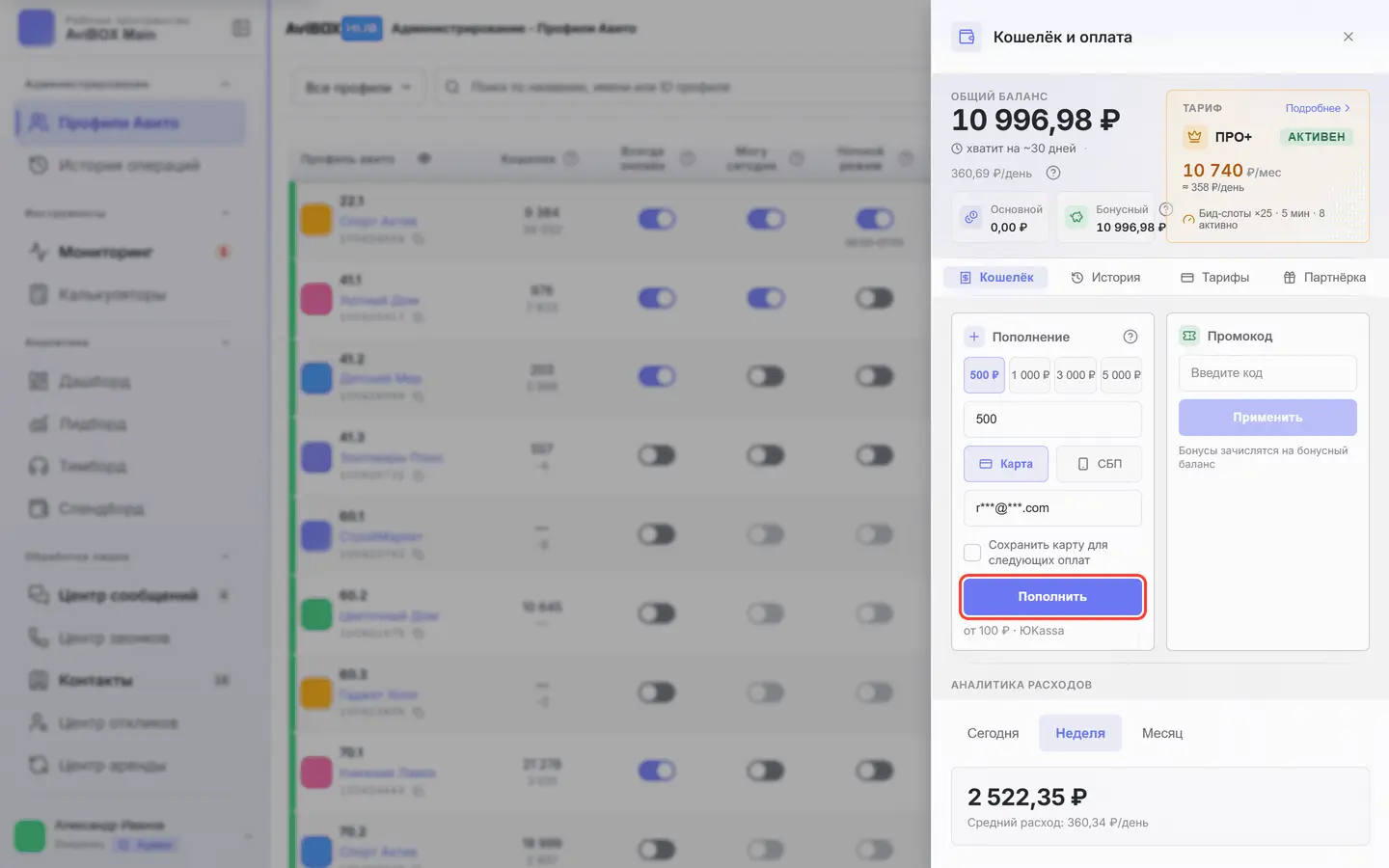The height and width of the screenshot is (868, 1389).
Task: Click the piggy bank icon of Бонусный balance
Action: click(x=1076, y=218)
